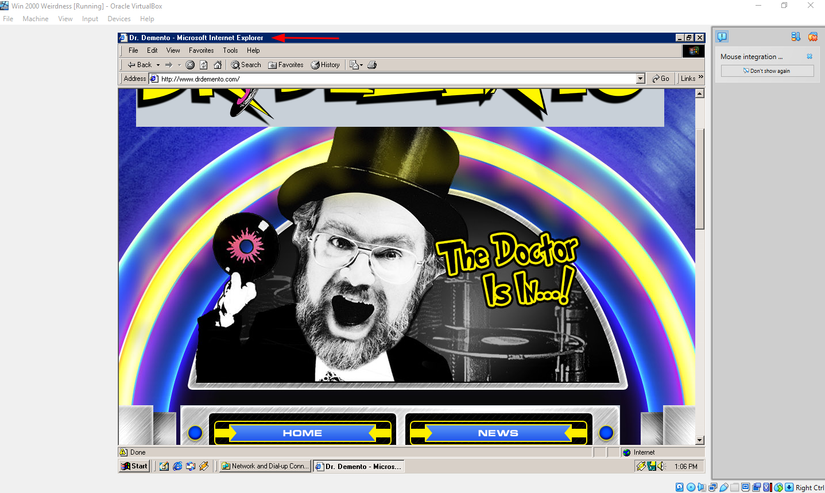Click the 1:06 PM clock
Image resolution: width=825 pixels, height=493 pixels.
pos(686,467)
